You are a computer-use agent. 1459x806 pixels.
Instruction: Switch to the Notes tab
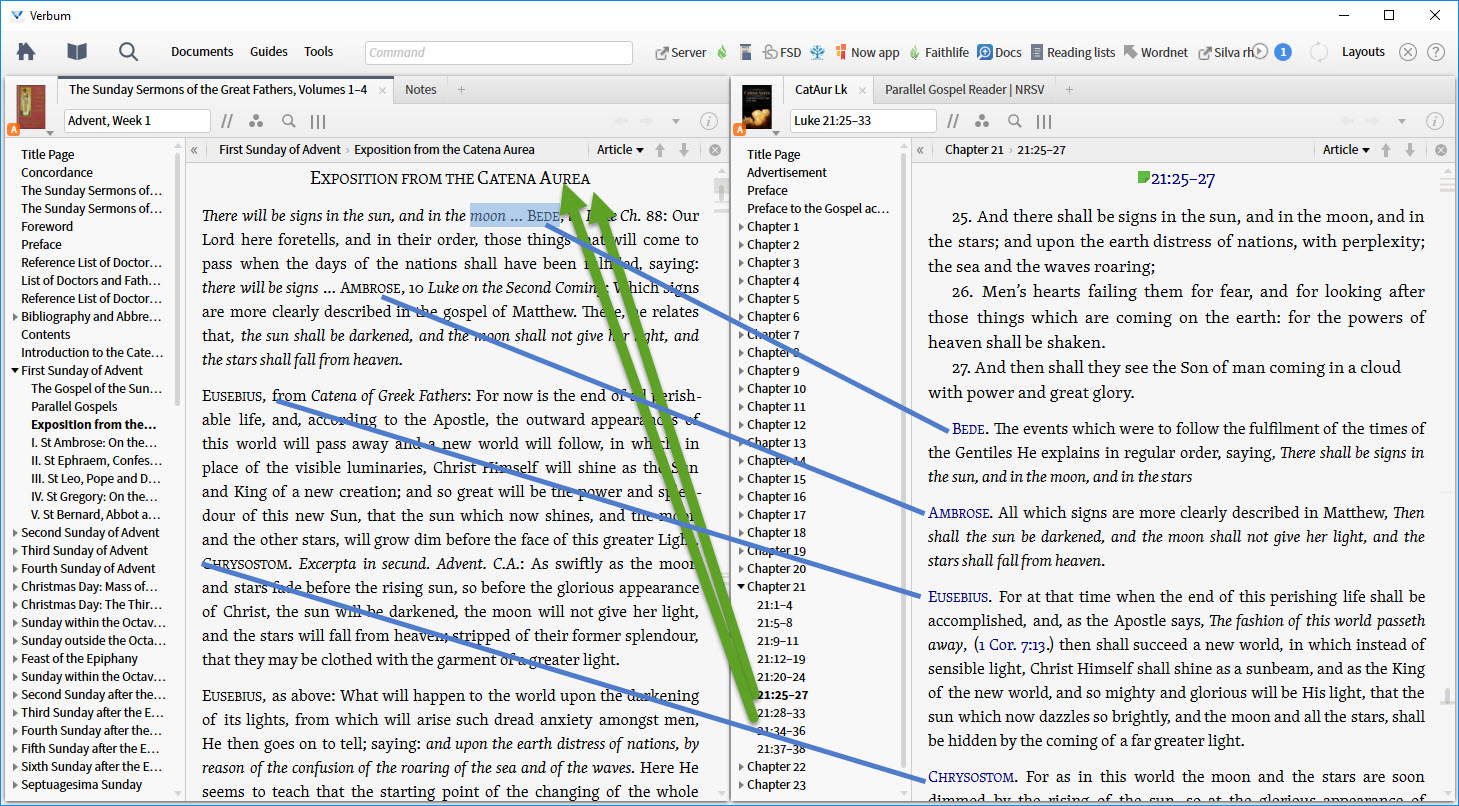(x=421, y=90)
